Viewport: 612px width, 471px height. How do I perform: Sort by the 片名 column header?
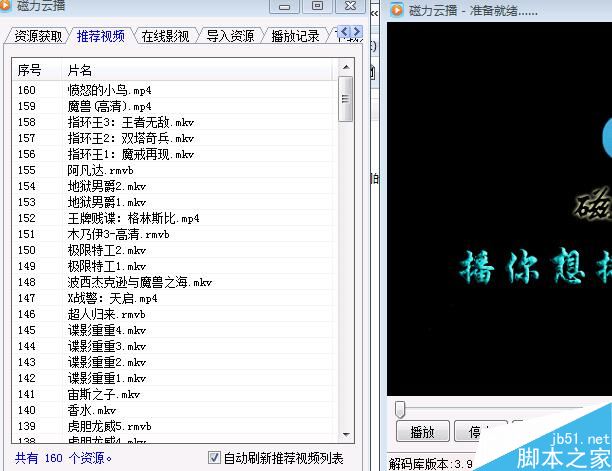pos(197,70)
